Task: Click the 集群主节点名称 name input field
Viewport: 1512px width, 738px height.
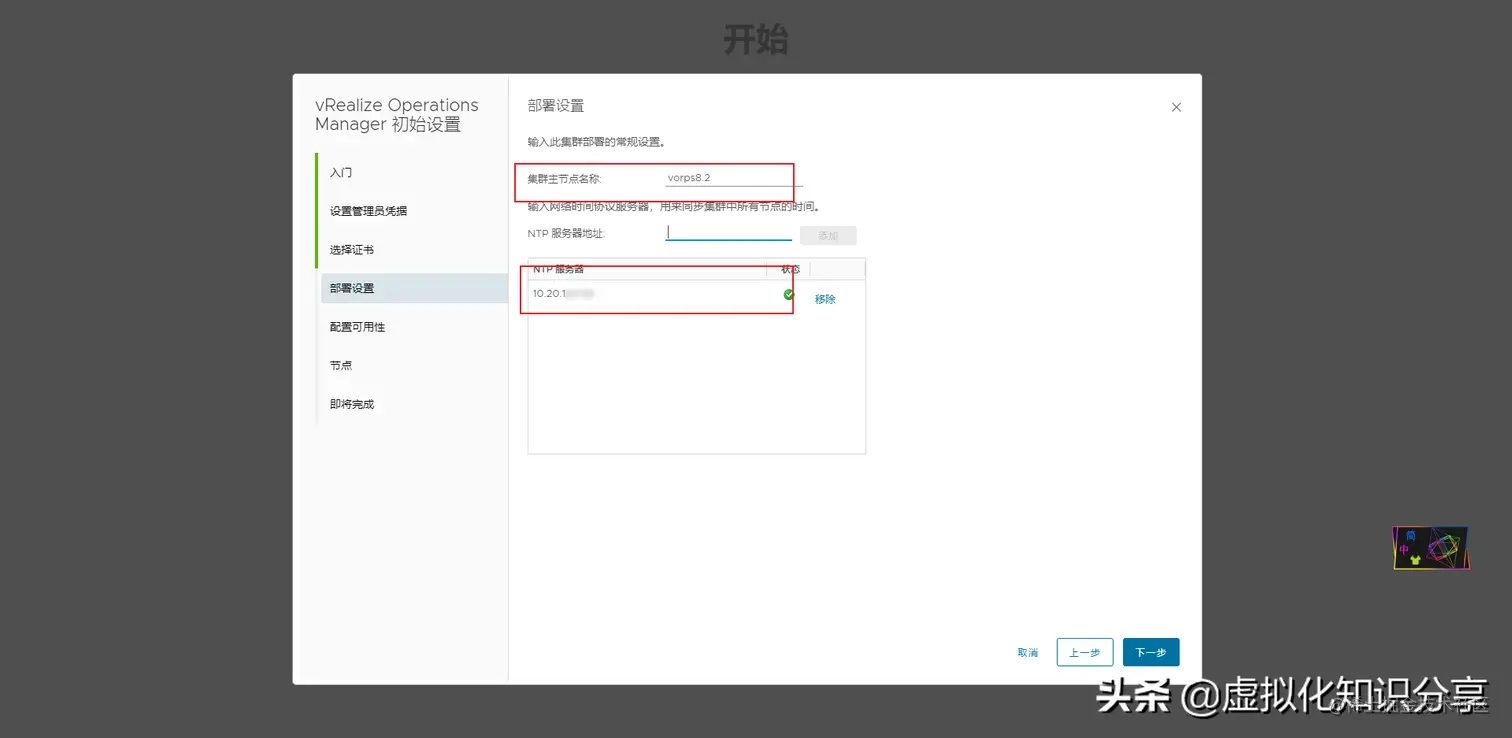Action: tap(728, 177)
